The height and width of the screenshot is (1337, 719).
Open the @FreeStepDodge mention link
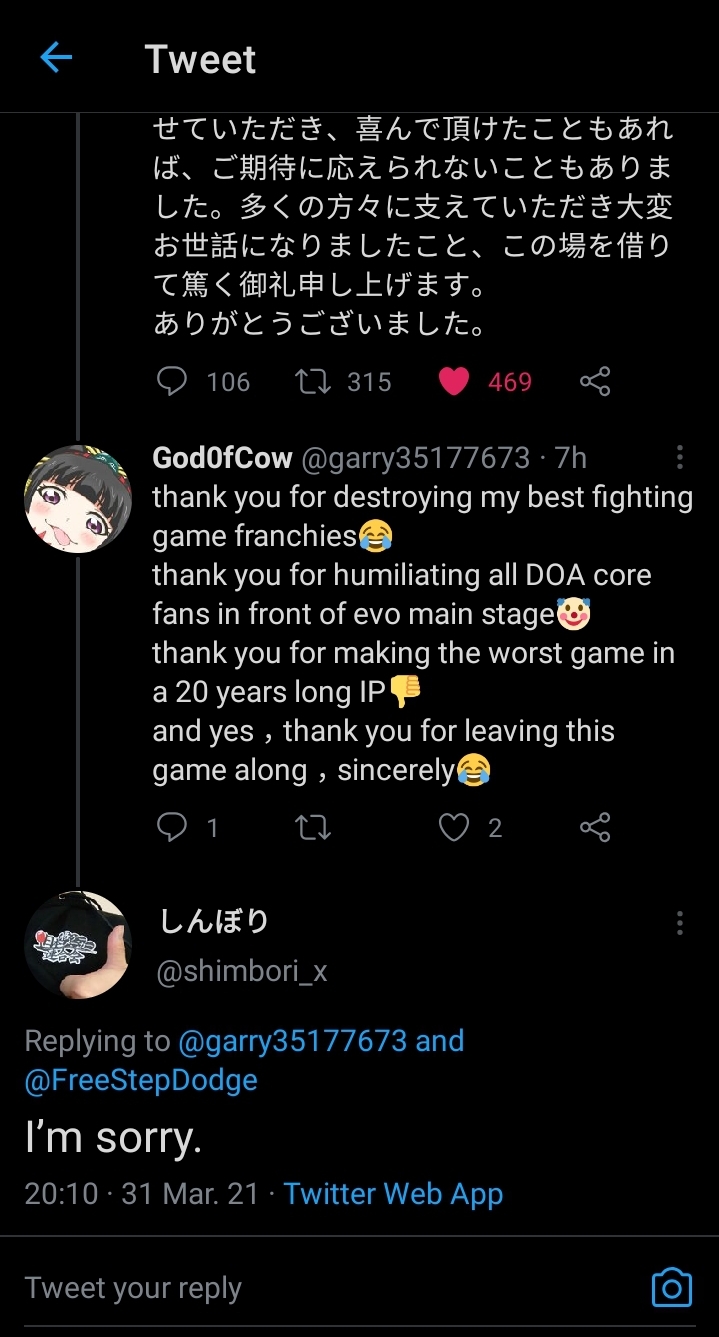141,1080
